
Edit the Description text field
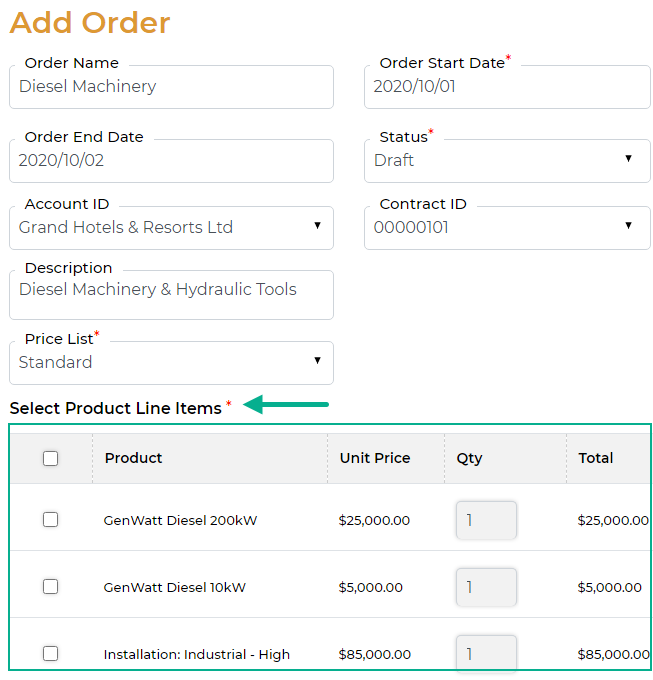pyautogui.click(x=171, y=291)
